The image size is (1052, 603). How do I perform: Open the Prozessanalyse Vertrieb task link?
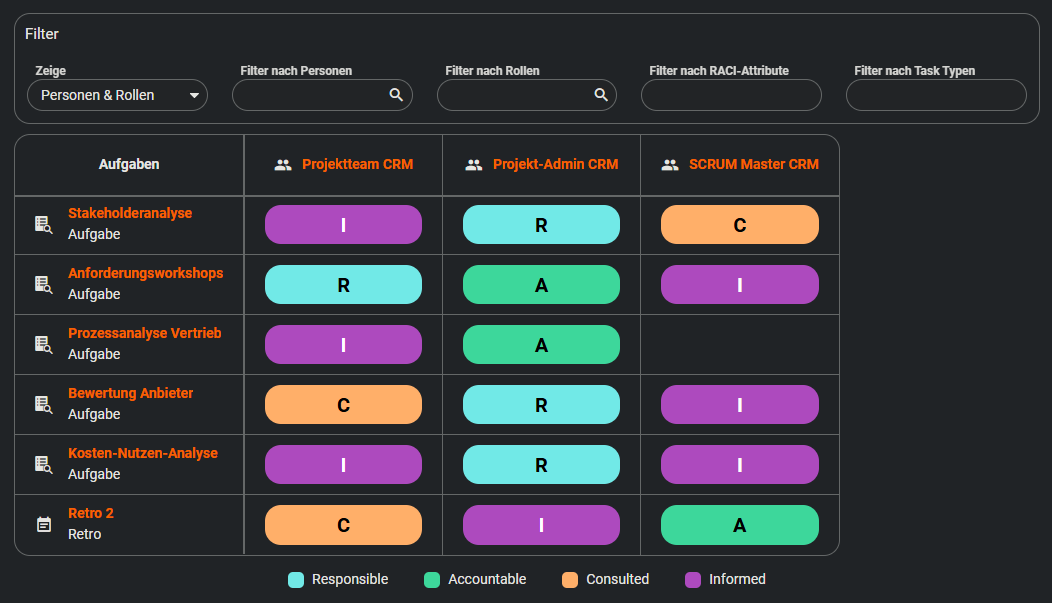click(x=145, y=333)
